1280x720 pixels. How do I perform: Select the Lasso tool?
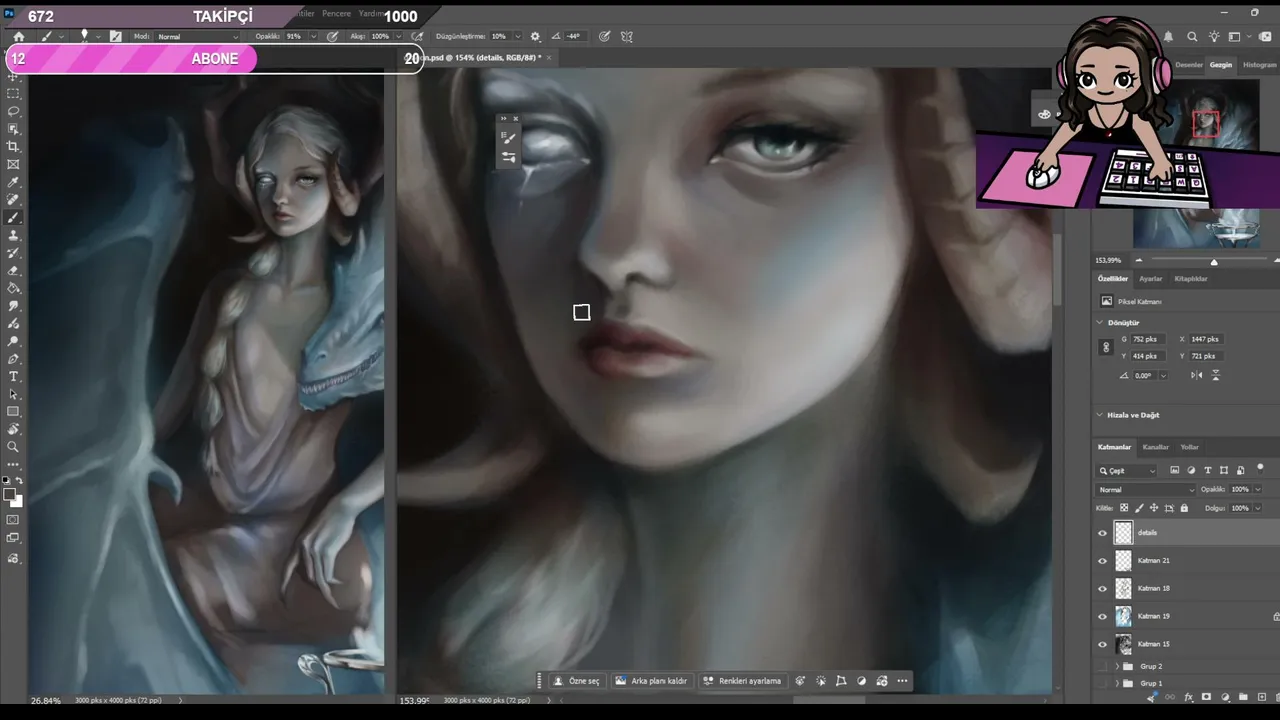(x=13, y=111)
